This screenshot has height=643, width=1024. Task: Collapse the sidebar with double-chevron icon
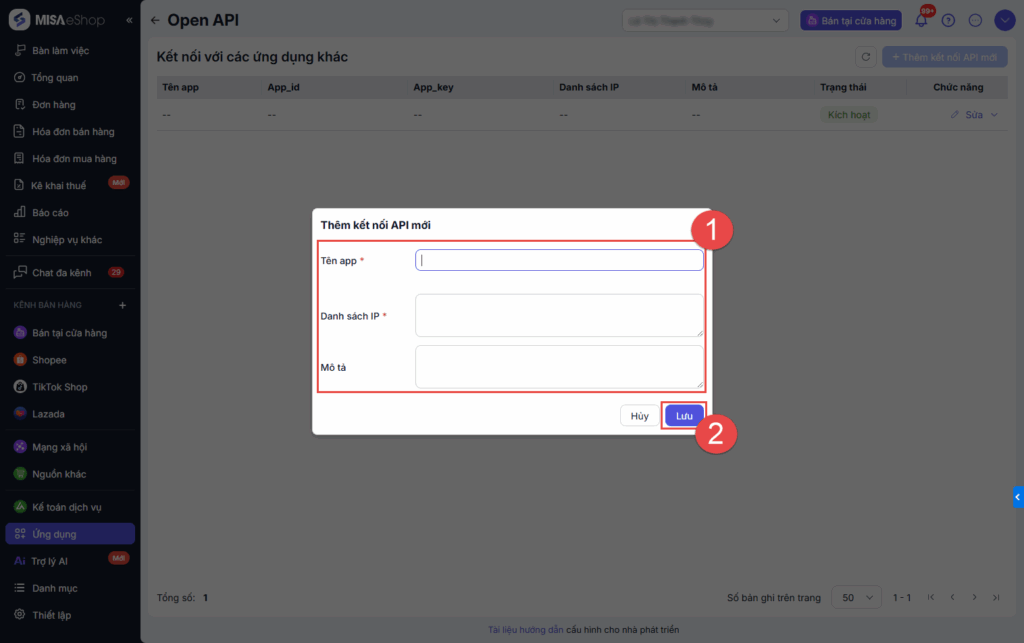click(129, 20)
